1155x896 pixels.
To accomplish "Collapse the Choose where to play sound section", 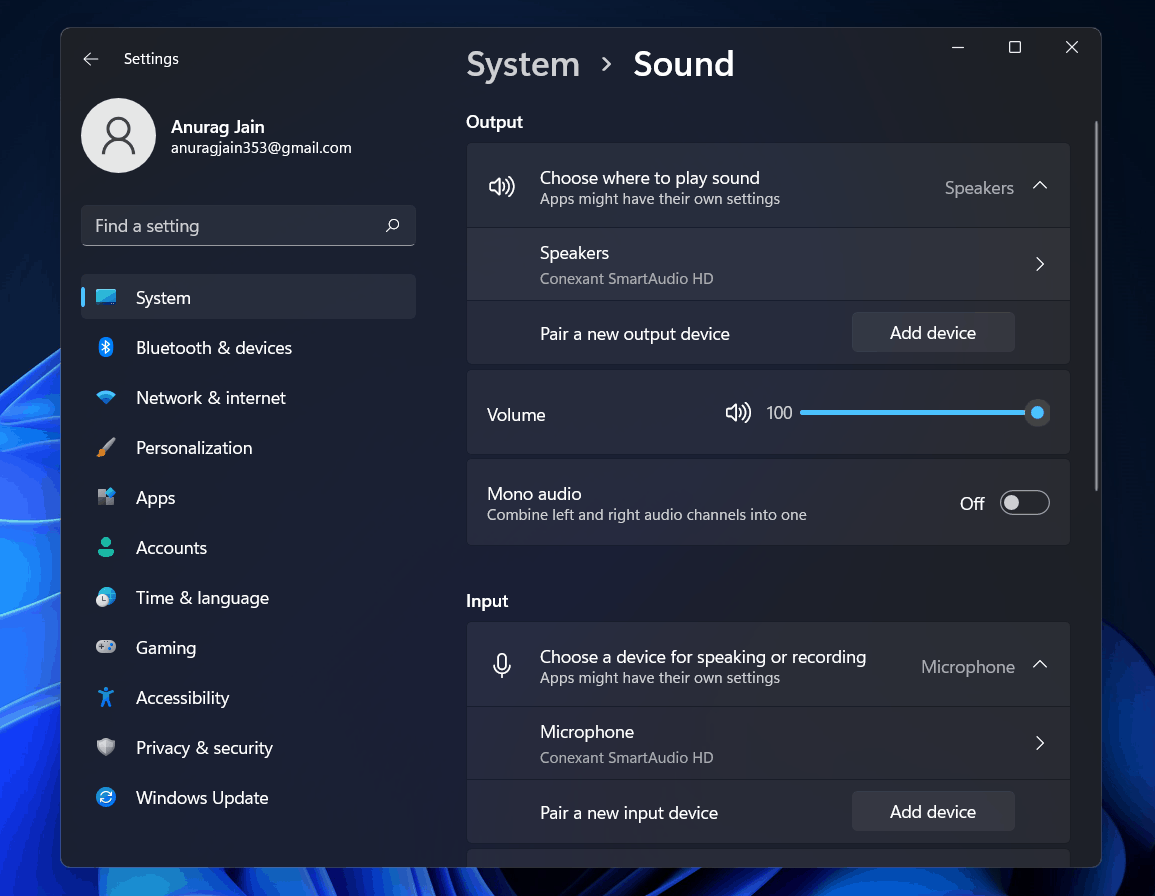I will (1040, 186).
